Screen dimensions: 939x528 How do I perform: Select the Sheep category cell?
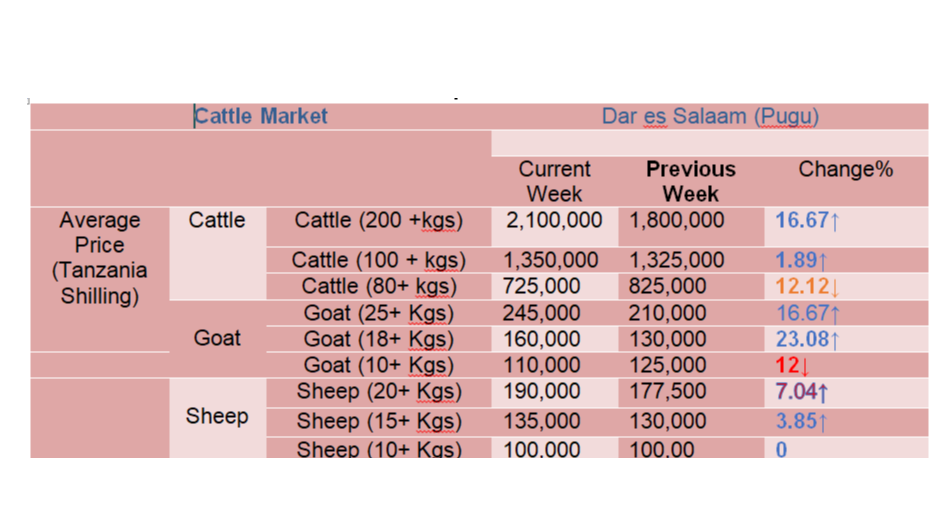point(217,416)
